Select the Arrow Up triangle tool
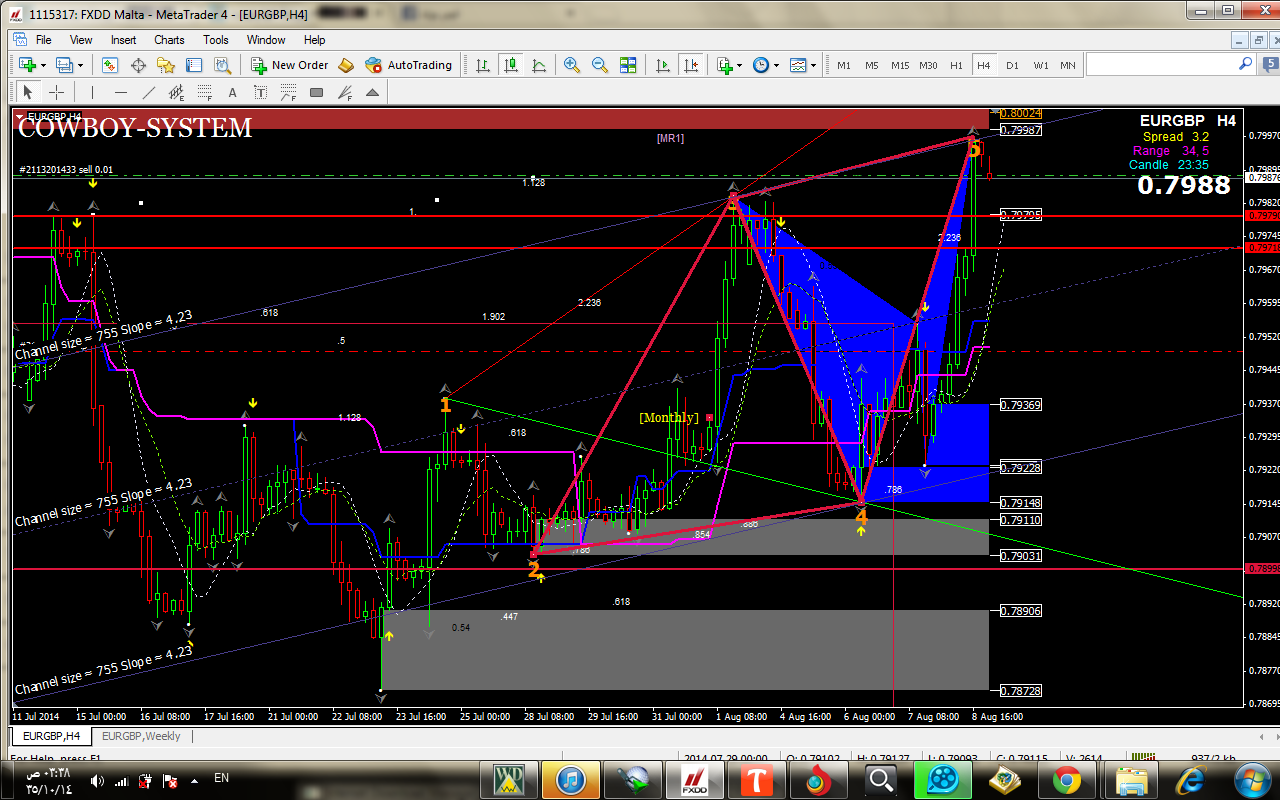 373,92
